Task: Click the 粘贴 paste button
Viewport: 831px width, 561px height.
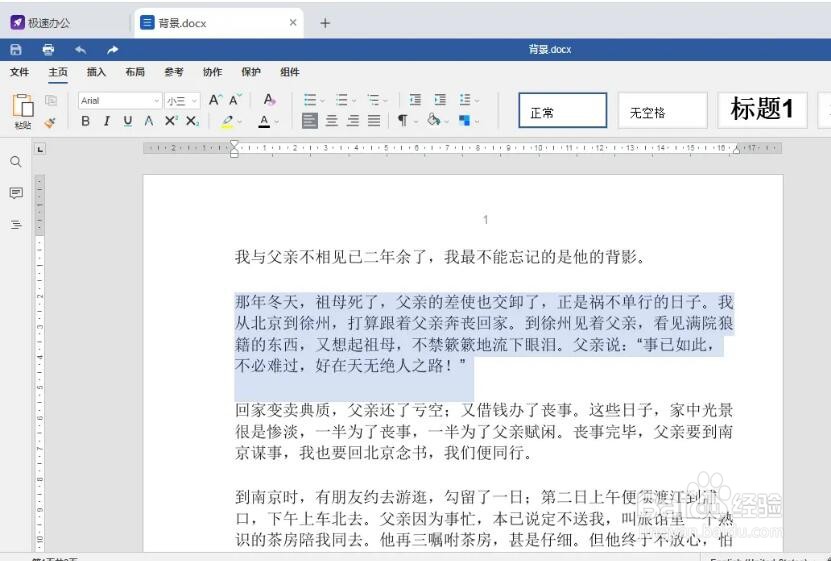Action: coord(23,111)
